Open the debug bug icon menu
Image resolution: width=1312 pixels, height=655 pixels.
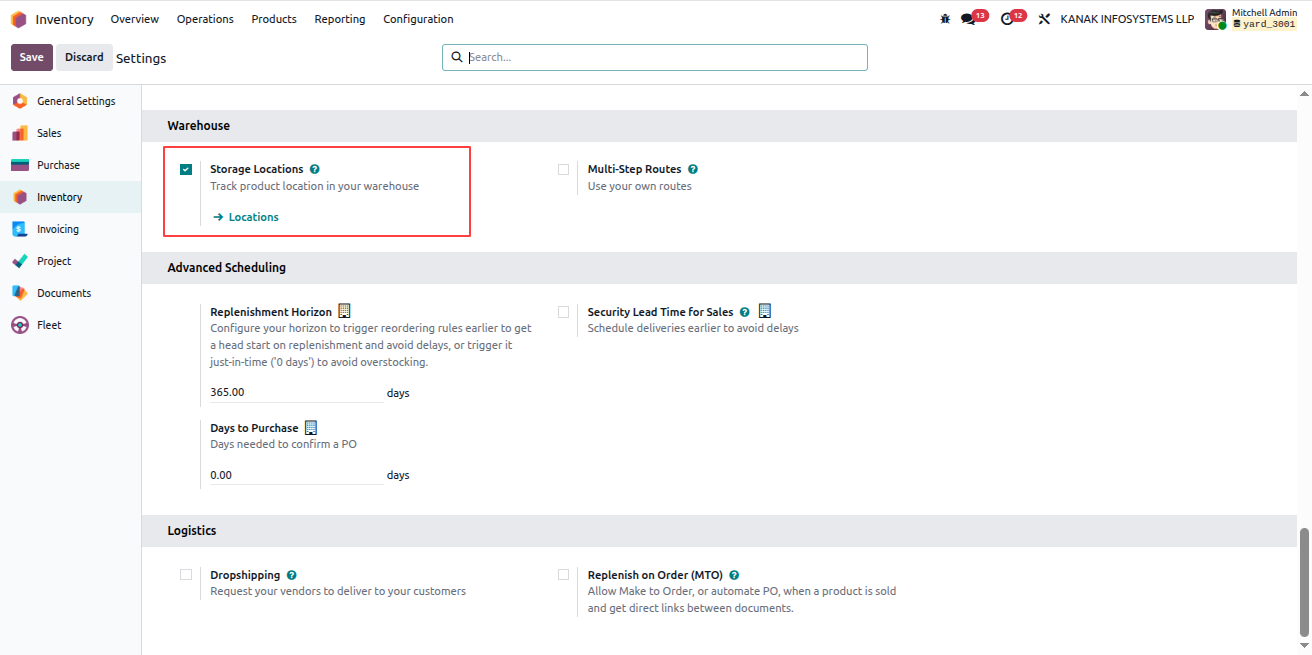click(945, 19)
